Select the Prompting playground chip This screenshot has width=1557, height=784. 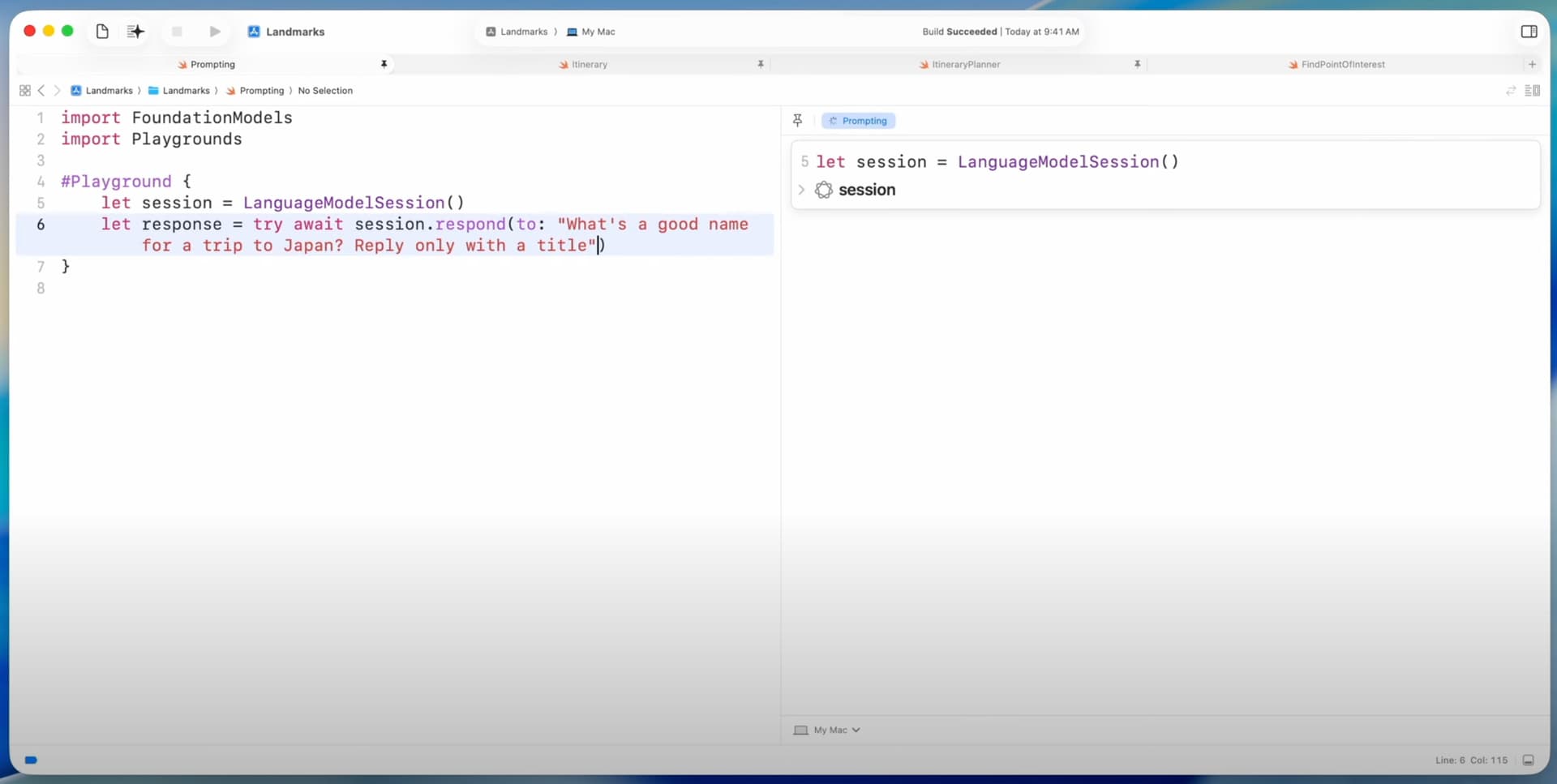point(858,121)
